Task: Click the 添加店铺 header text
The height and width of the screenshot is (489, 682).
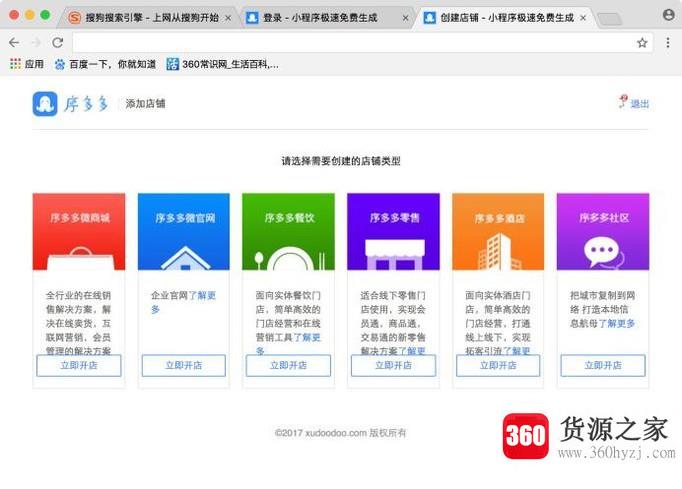Action: tap(145, 104)
